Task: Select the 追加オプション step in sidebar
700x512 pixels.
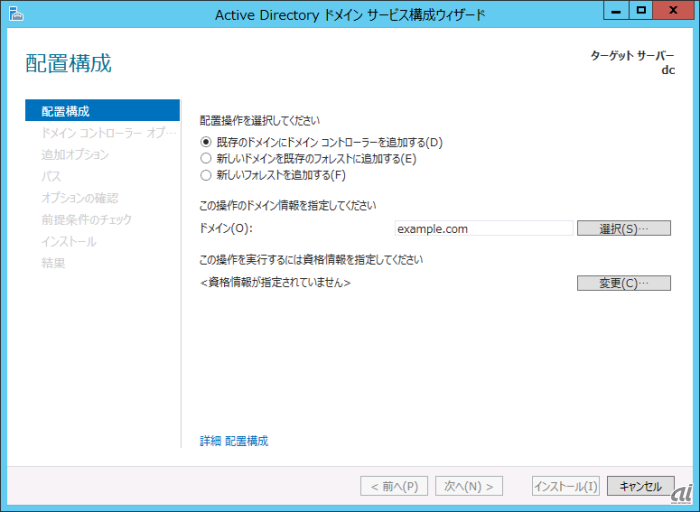Action: pyautogui.click(x=75, y=154)
